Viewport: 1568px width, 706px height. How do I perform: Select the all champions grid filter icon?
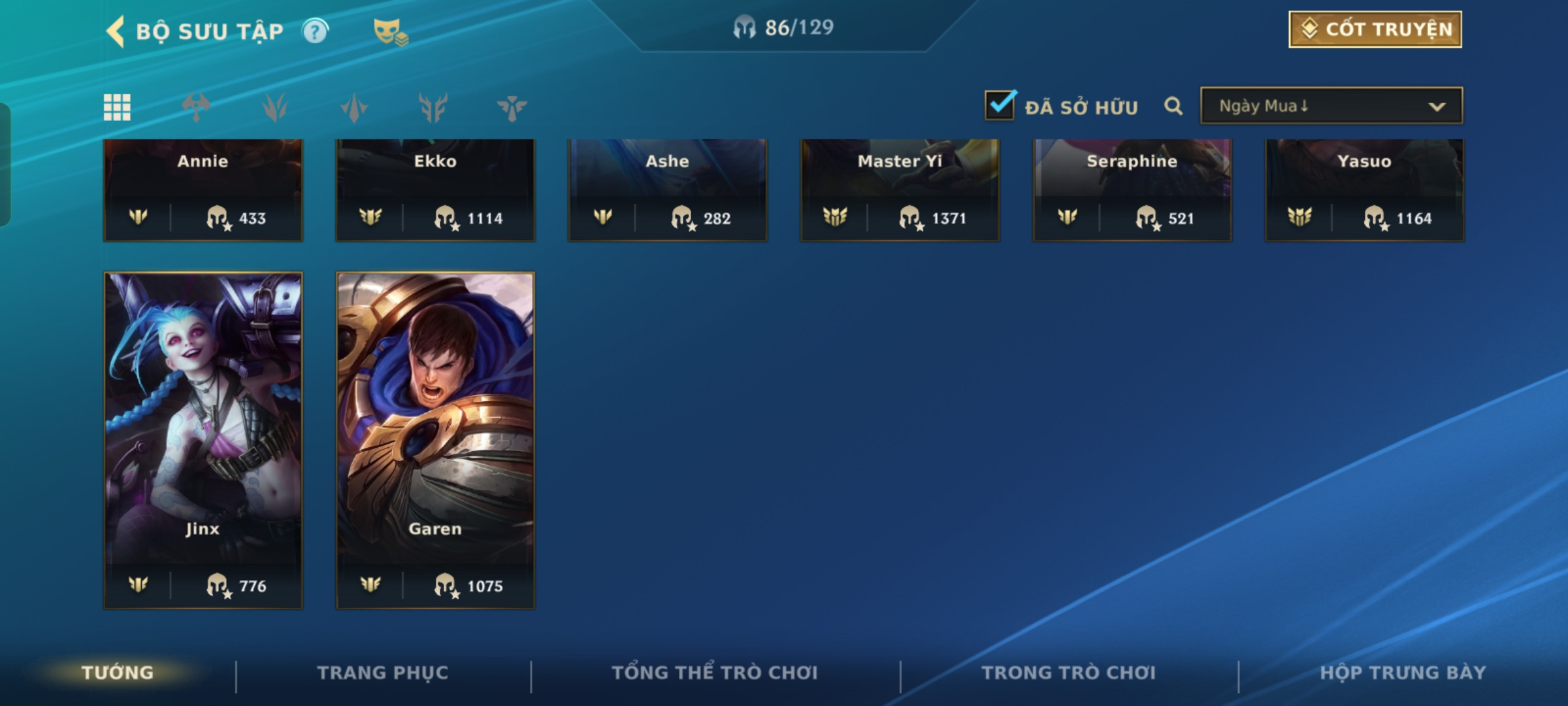click(x=117, y=107)
